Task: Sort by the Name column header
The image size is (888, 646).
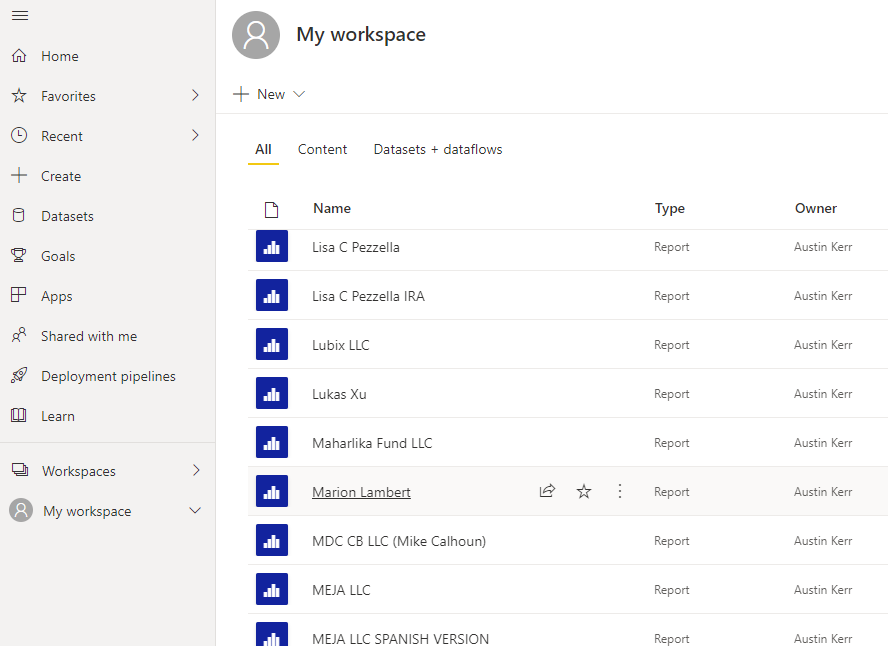Action: click(332, 208)
